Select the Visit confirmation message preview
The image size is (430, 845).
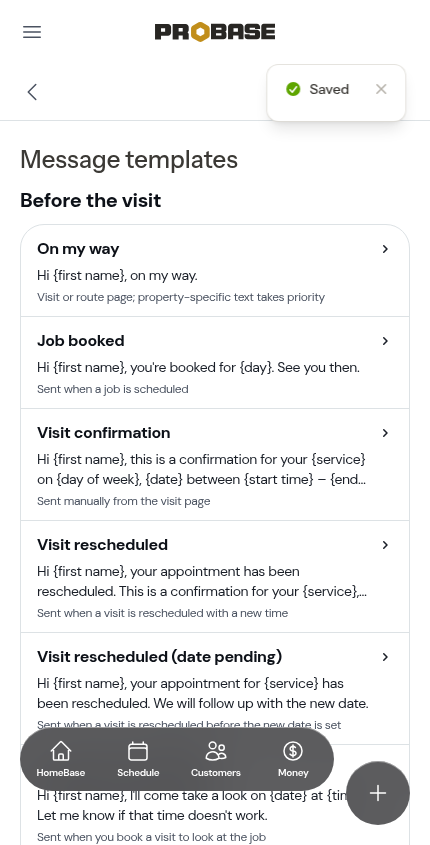[202, 469]
